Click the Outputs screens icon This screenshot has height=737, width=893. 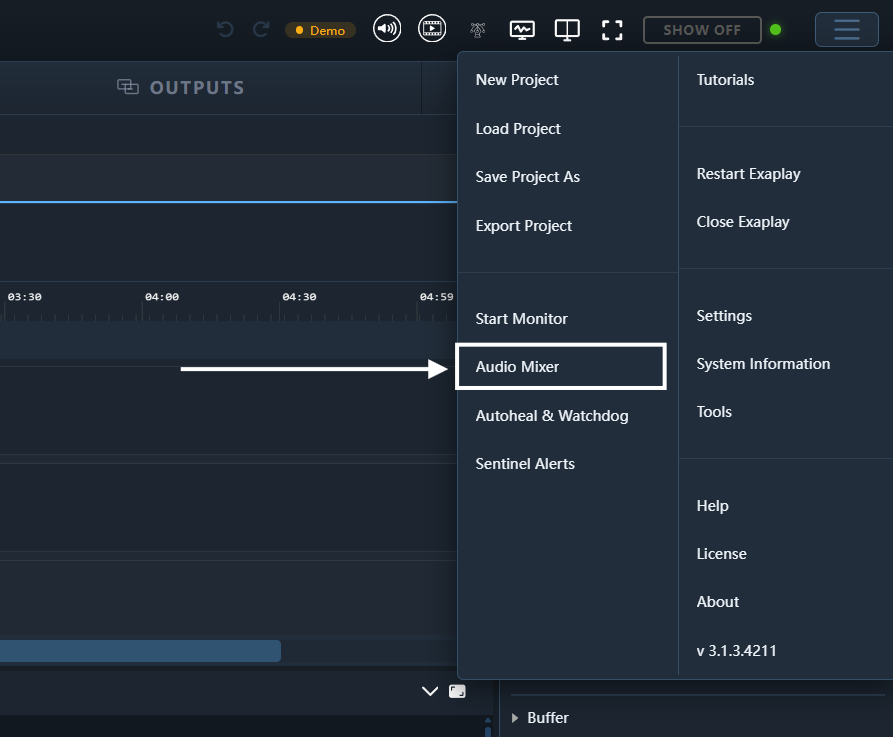point(128,87)
